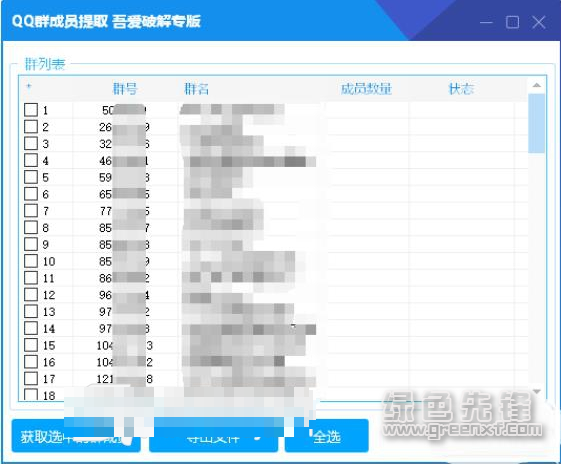Viewport: 561px width, 464px height.
Task: Close the QQ群成员提取 window
Action: pyautogui.click(x=538, y=22)
